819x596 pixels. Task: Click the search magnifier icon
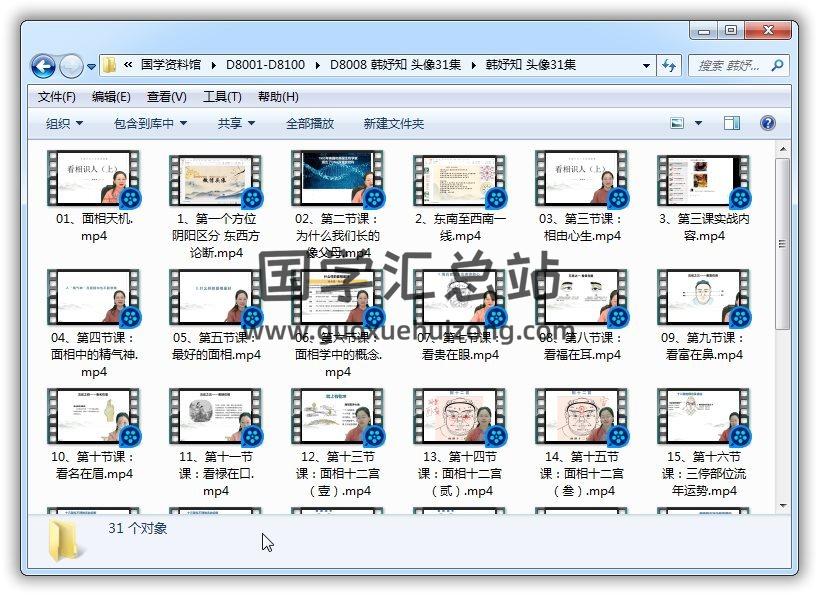(777, 65)
